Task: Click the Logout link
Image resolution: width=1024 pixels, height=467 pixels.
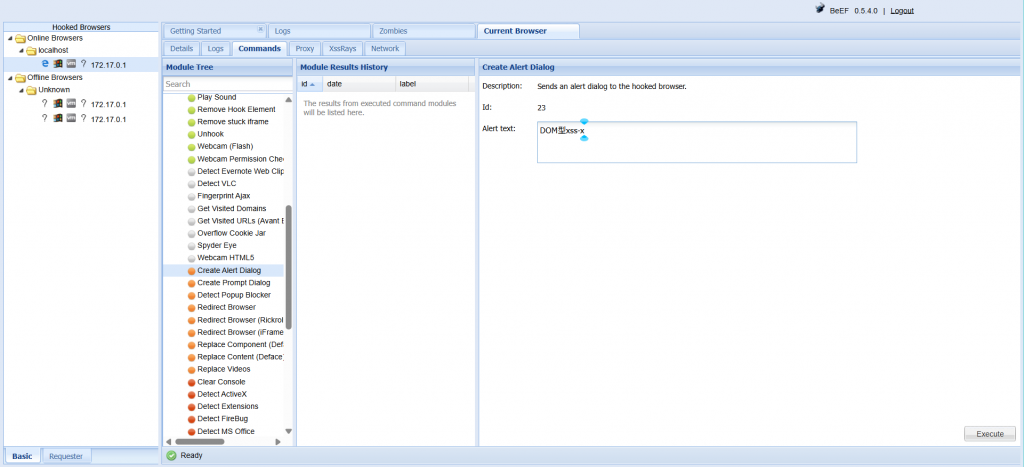Action: tap(902, 11)
